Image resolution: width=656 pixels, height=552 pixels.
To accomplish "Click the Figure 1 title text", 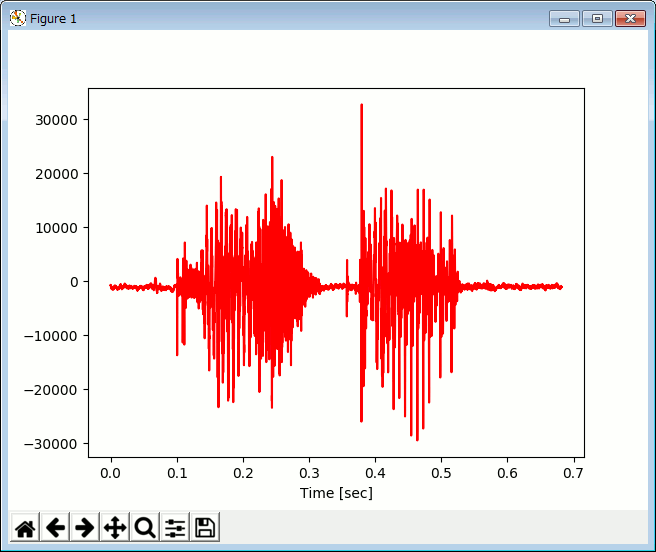I will click(53, 19).
